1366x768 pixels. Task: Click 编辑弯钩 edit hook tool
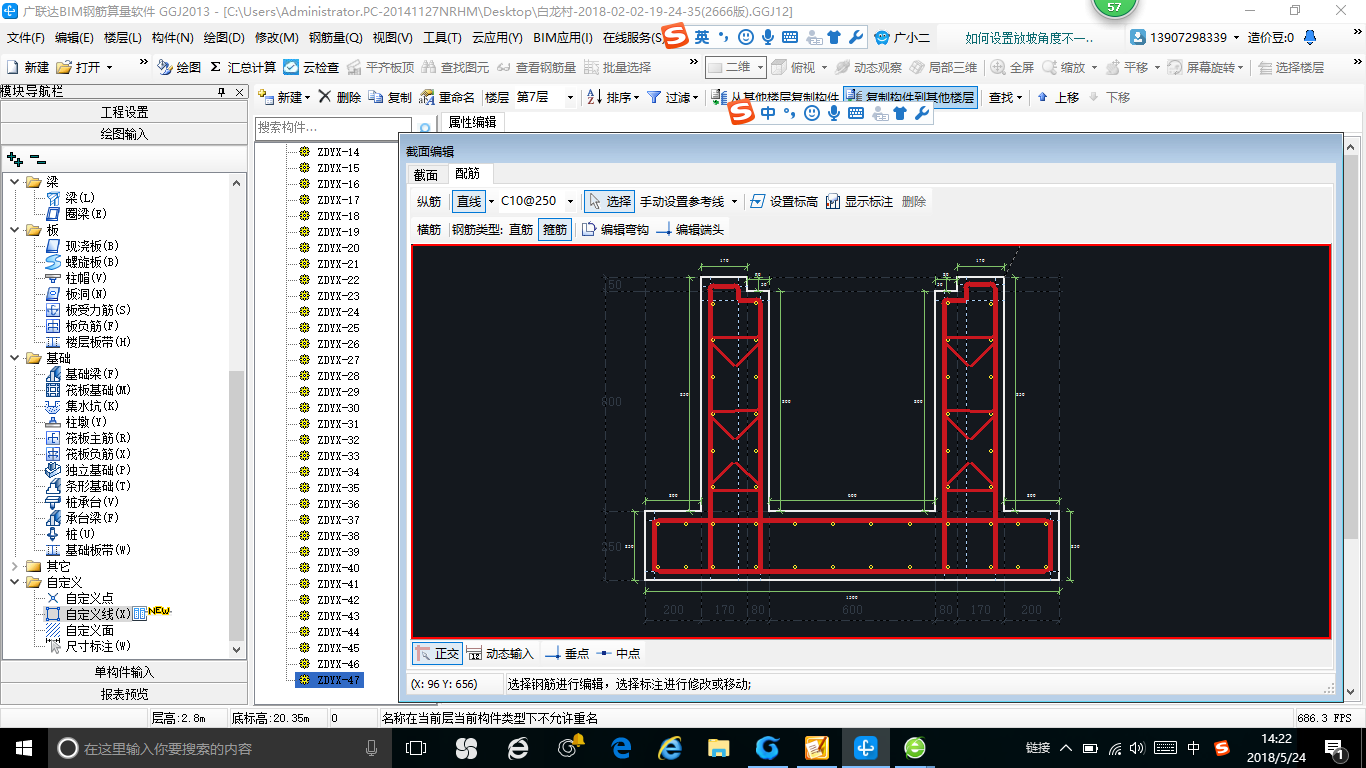click(615, 229)
